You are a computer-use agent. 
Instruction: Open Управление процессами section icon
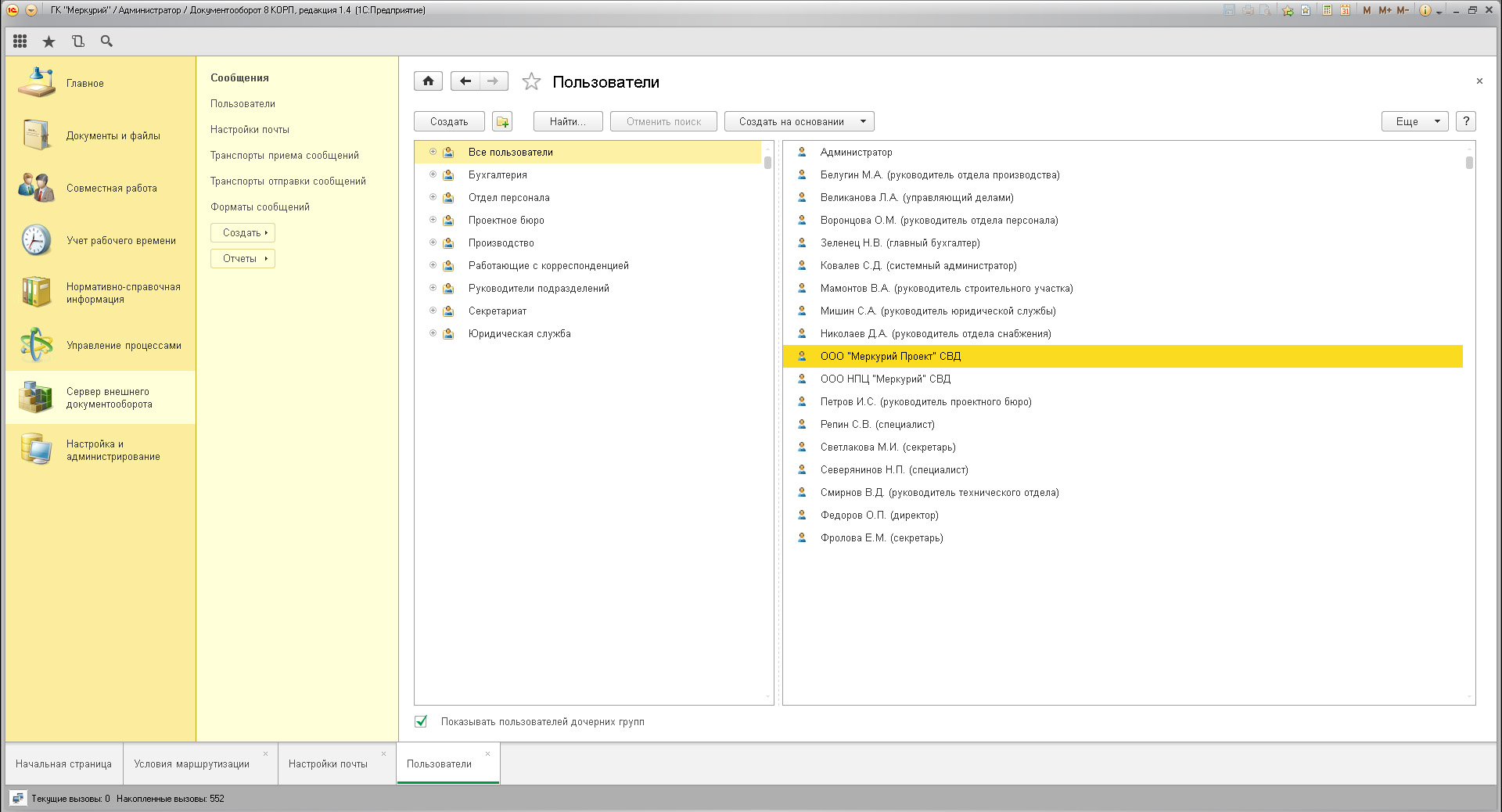pyautogui.click(x=36, y=344)
